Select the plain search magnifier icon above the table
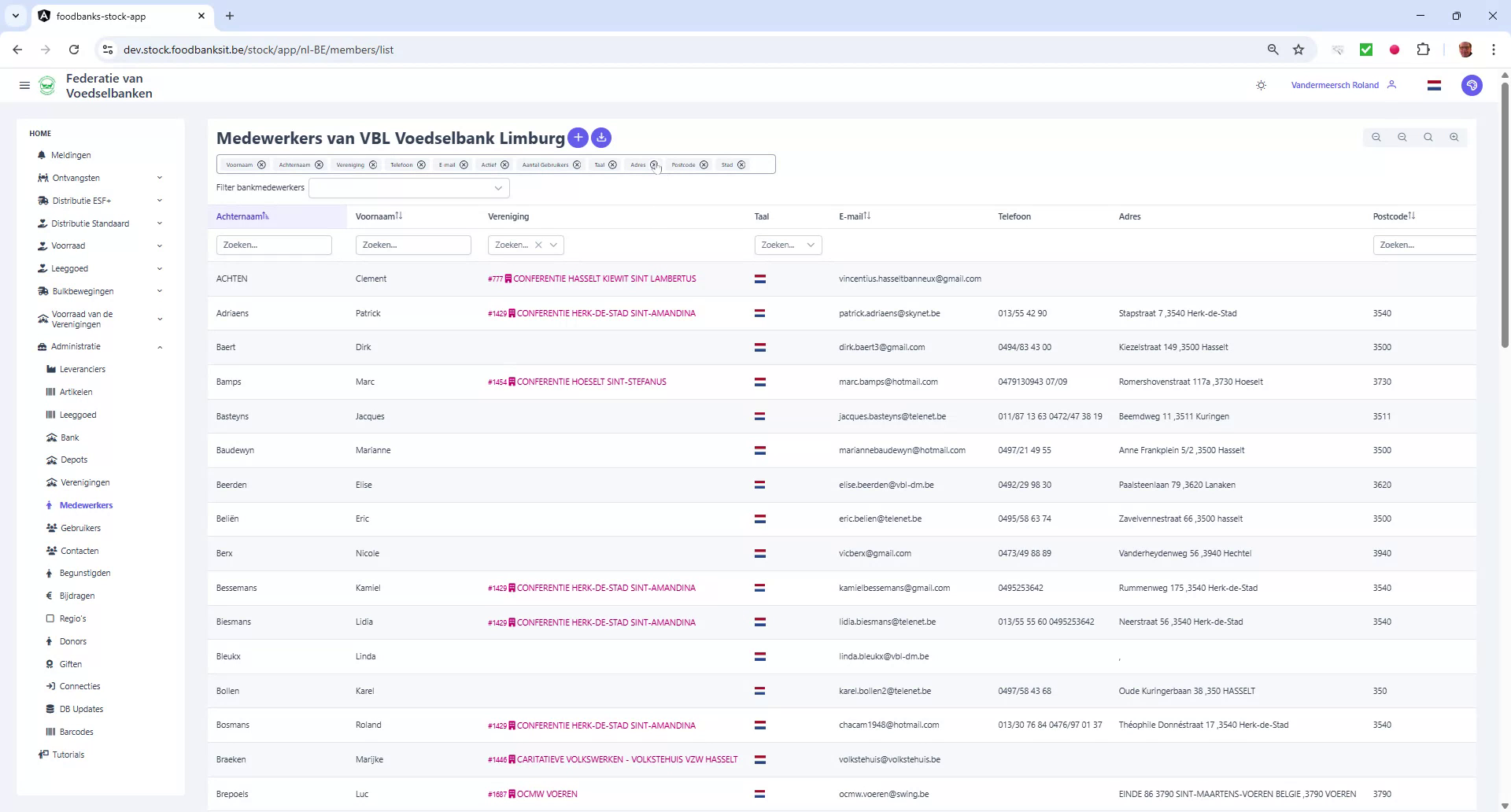This screenshot has width=1511, height=812. click(1428, 137)
